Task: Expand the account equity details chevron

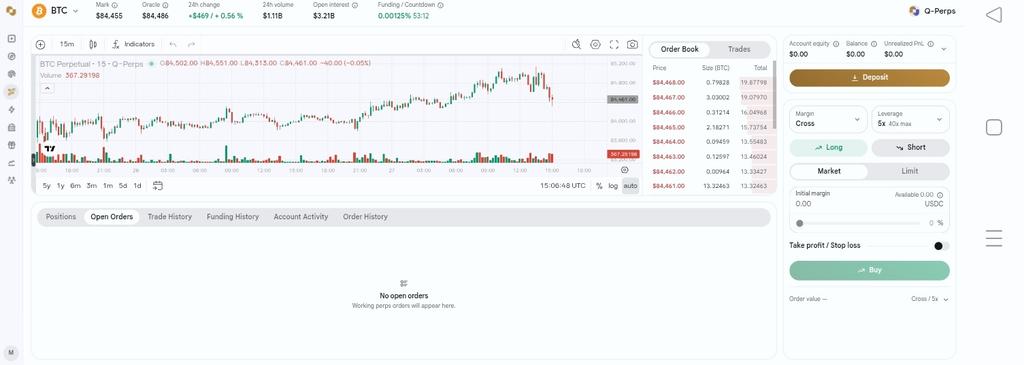Action: (943, 49)
